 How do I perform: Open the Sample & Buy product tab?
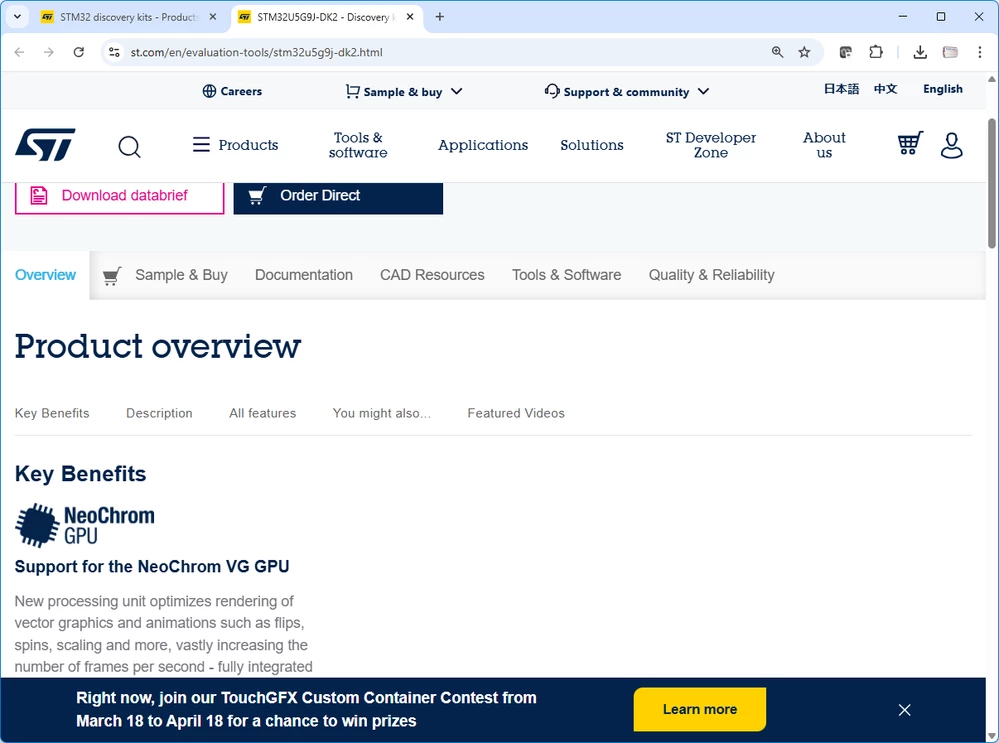pyautogui.click(x=166, y=275)
